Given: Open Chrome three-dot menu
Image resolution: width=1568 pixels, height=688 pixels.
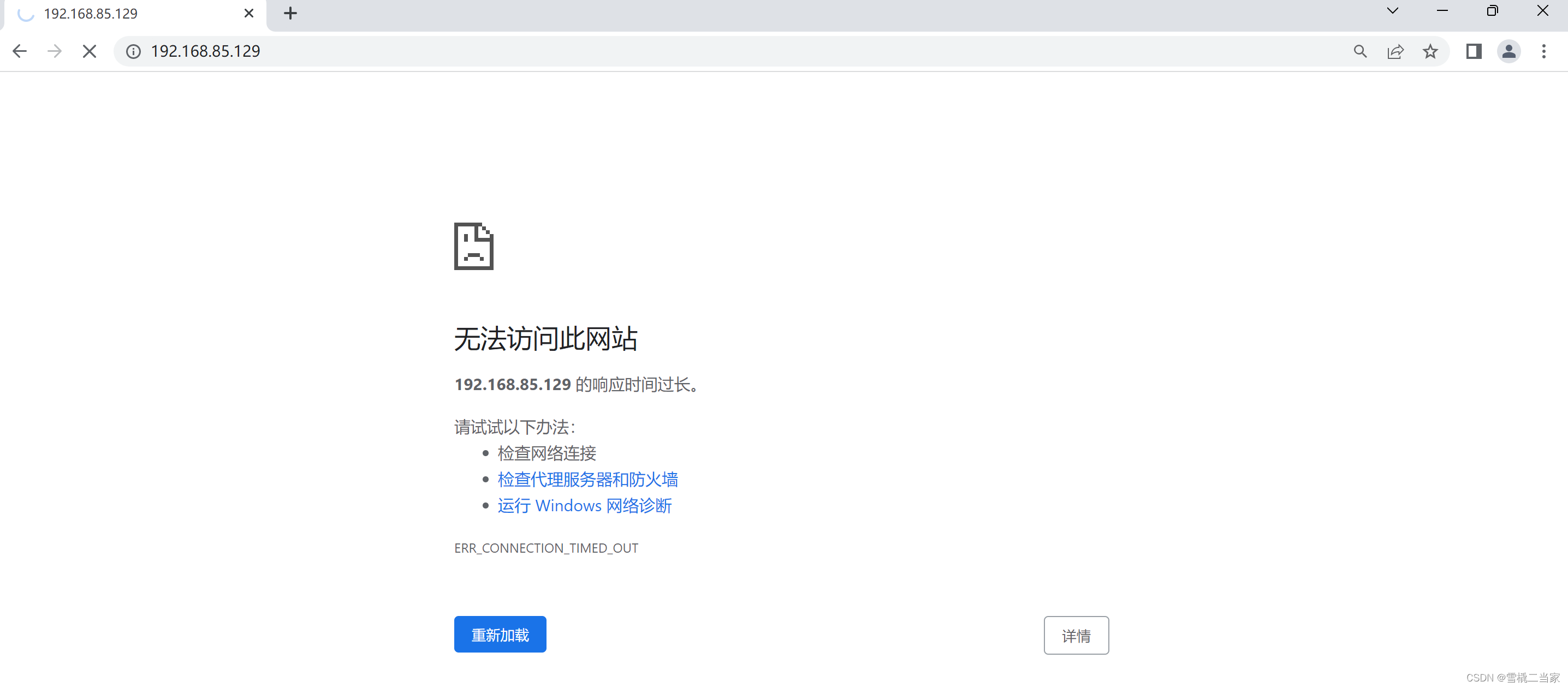Looking at the screenshot, I should (1543, 52).
